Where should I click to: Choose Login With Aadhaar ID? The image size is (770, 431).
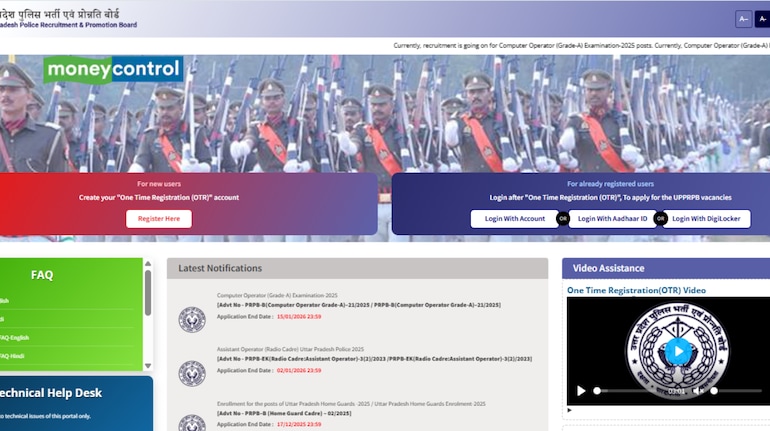[612, 218]
